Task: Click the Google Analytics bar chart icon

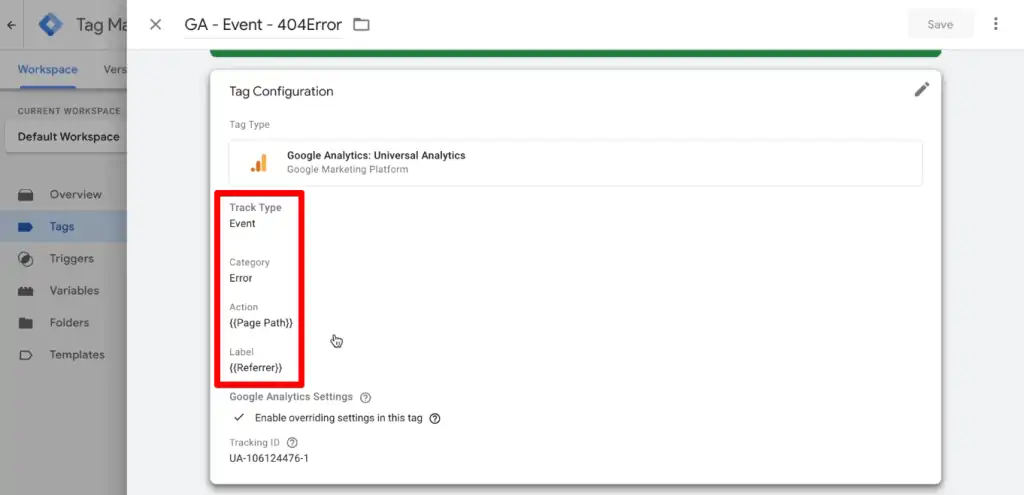Action: point(258,162)
